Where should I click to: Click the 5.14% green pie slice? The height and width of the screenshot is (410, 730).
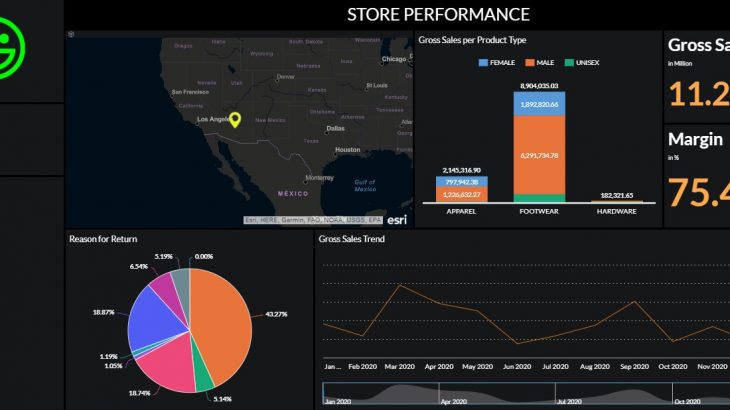coord(203,381)
